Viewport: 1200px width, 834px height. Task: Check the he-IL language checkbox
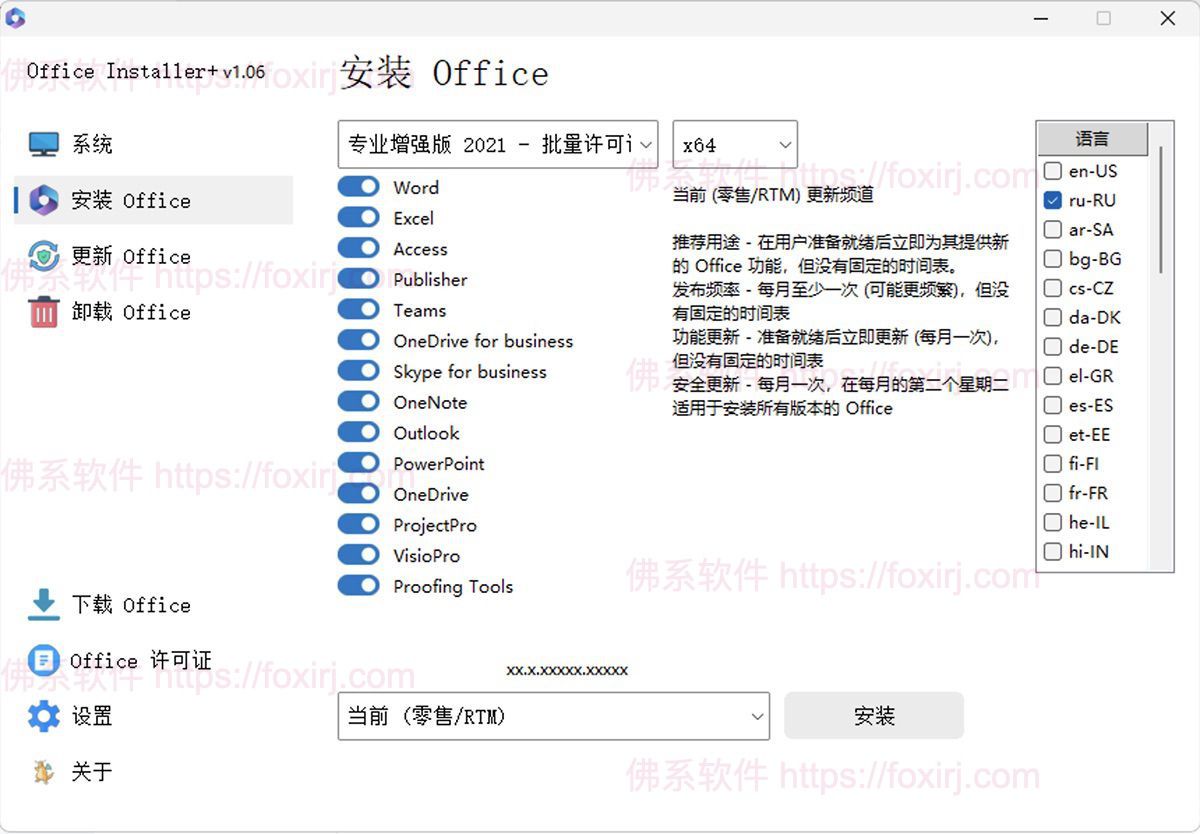1052,522
